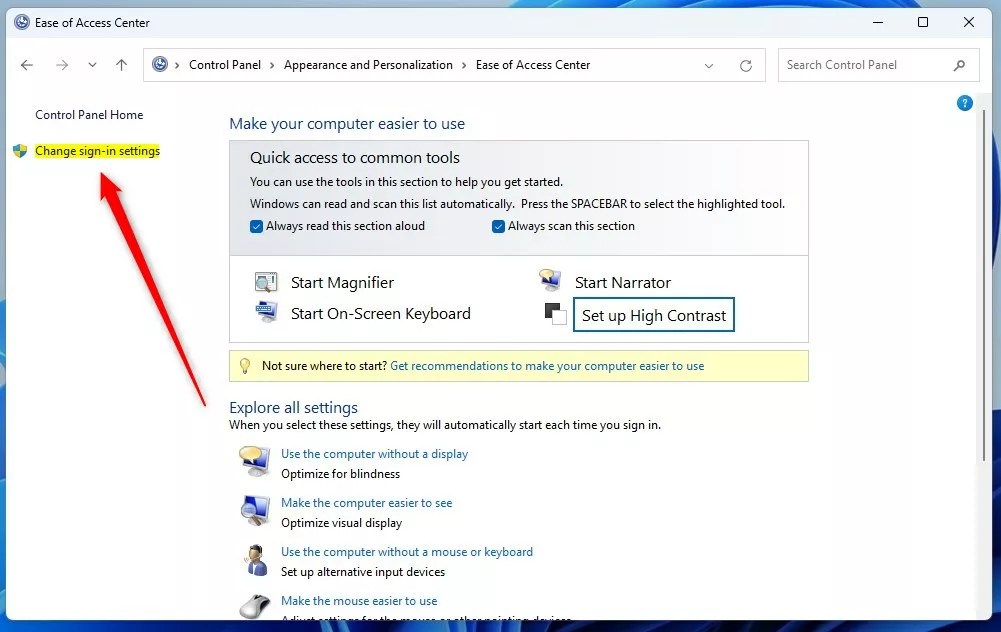Click the mouse icon near mouse settings
1001x632 pixels.
(x=255, y=606)
